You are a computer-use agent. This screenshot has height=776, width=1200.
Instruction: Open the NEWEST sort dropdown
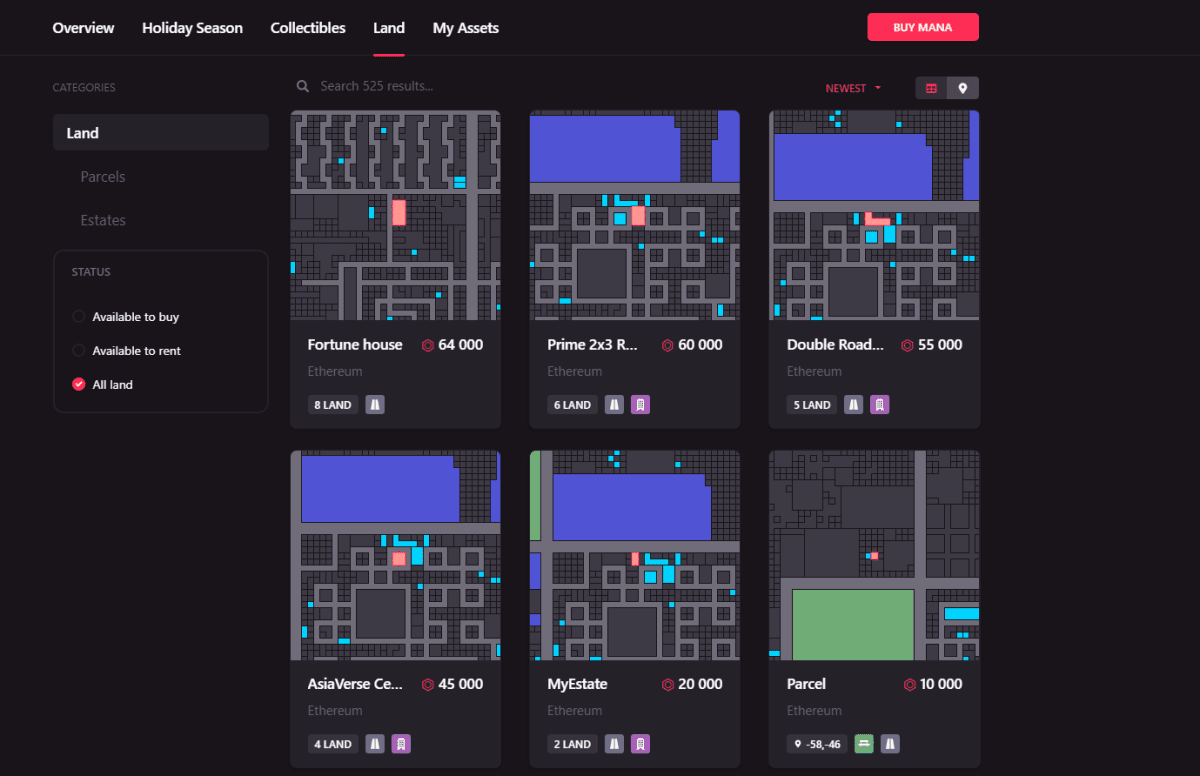[x=851, y=88]
